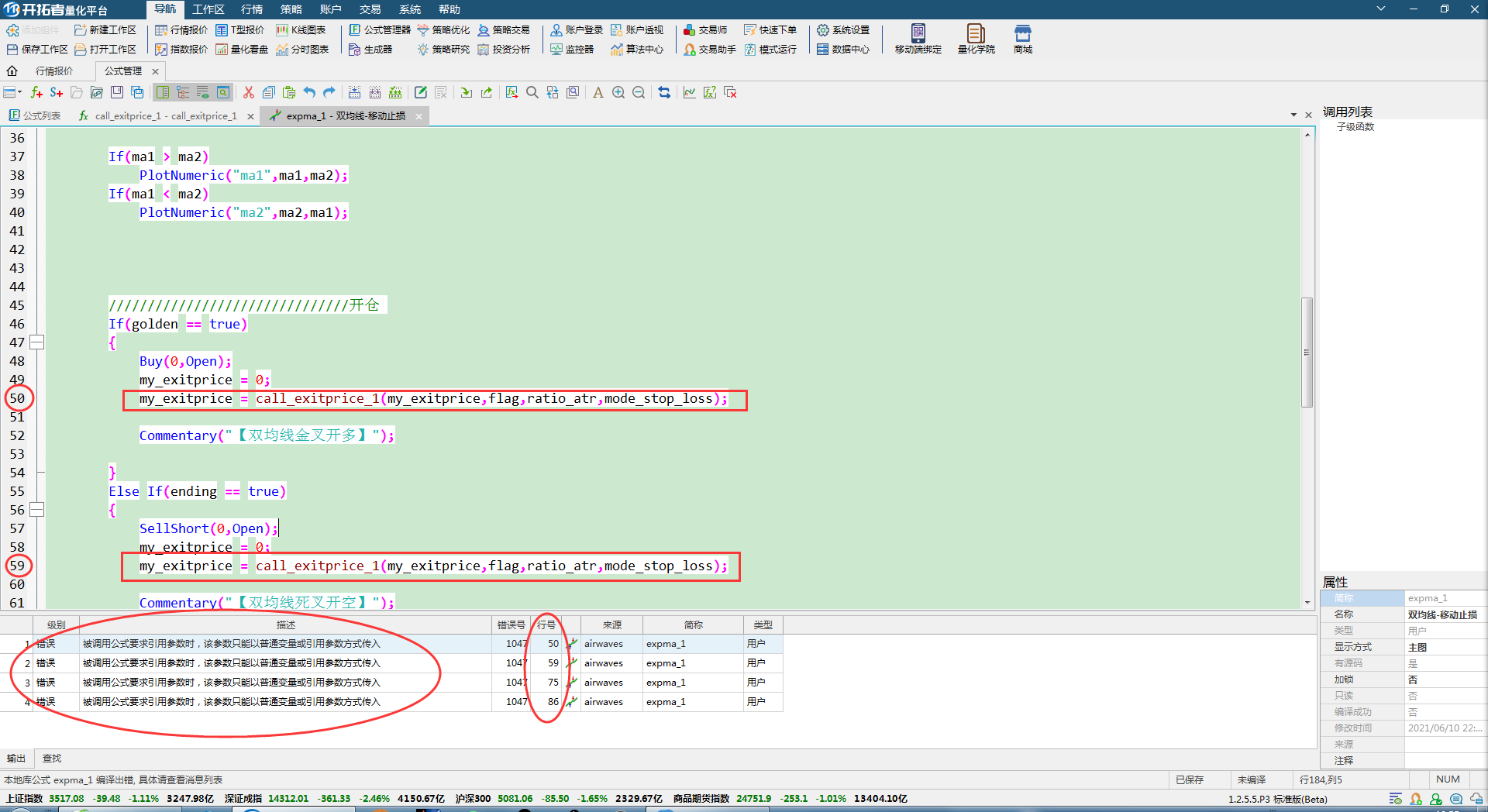The height and width of the screenshot is (812, 1488).
Task: Toggle the highlighted left panel view button
Action: 163,92
